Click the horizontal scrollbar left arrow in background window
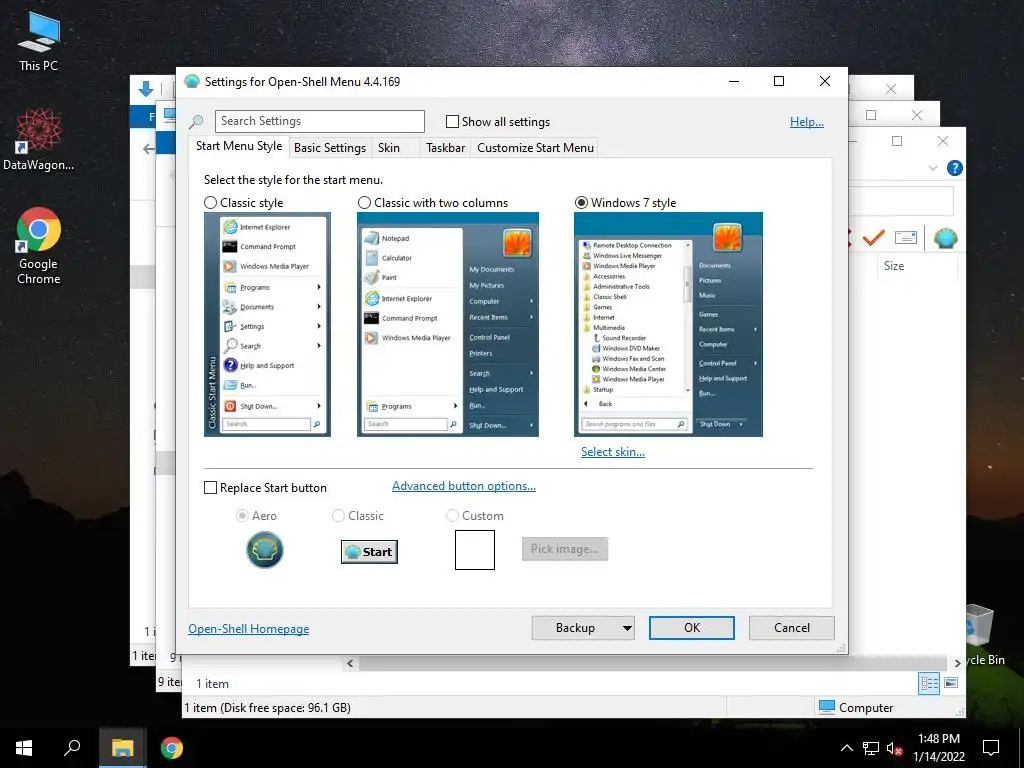Viewport: 1024px width, 768px height. [x=351, y=664]
